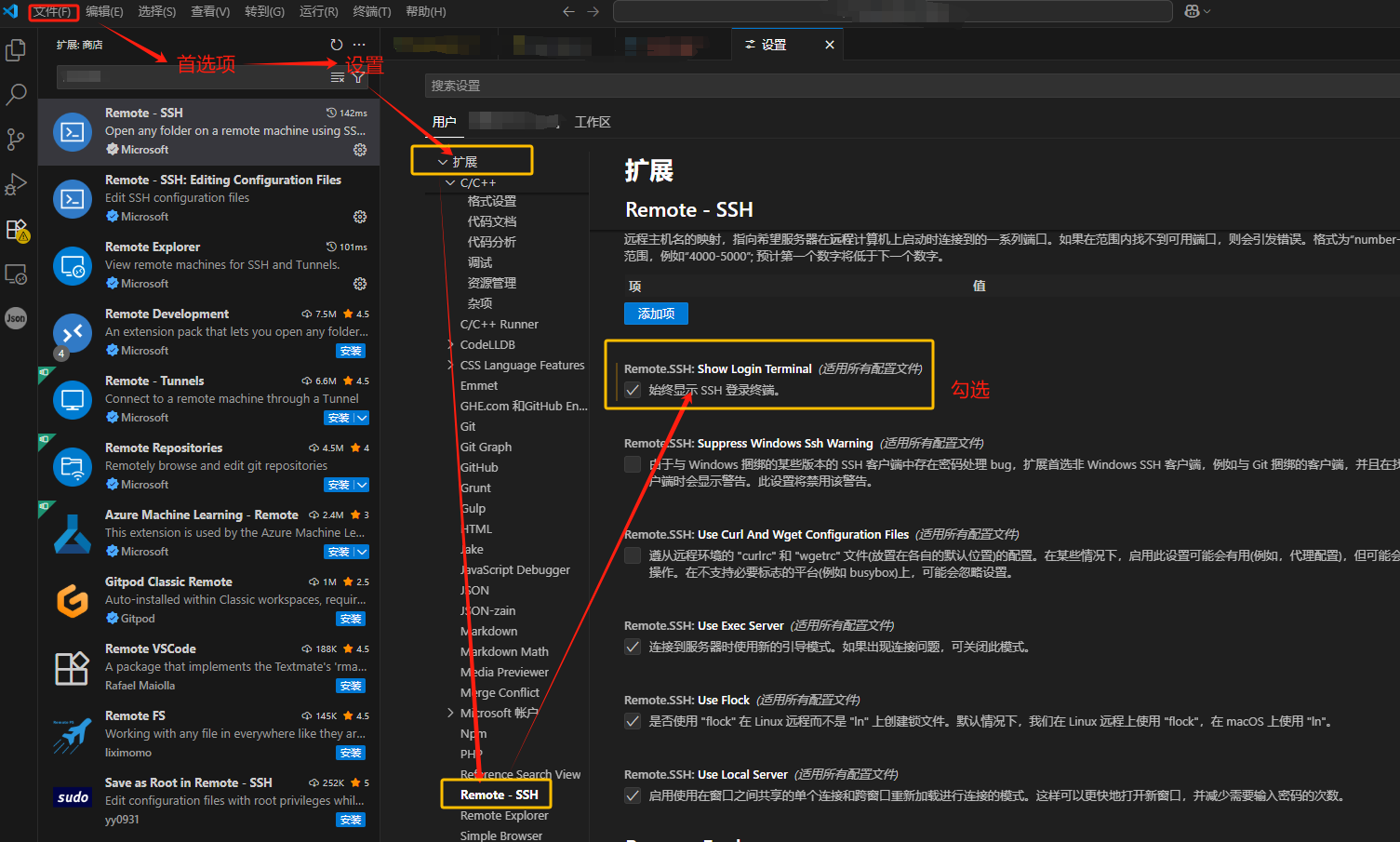This screenshot has height=842, width=1400.
Task: Open the Json activity bar icon
Action: 16,318
